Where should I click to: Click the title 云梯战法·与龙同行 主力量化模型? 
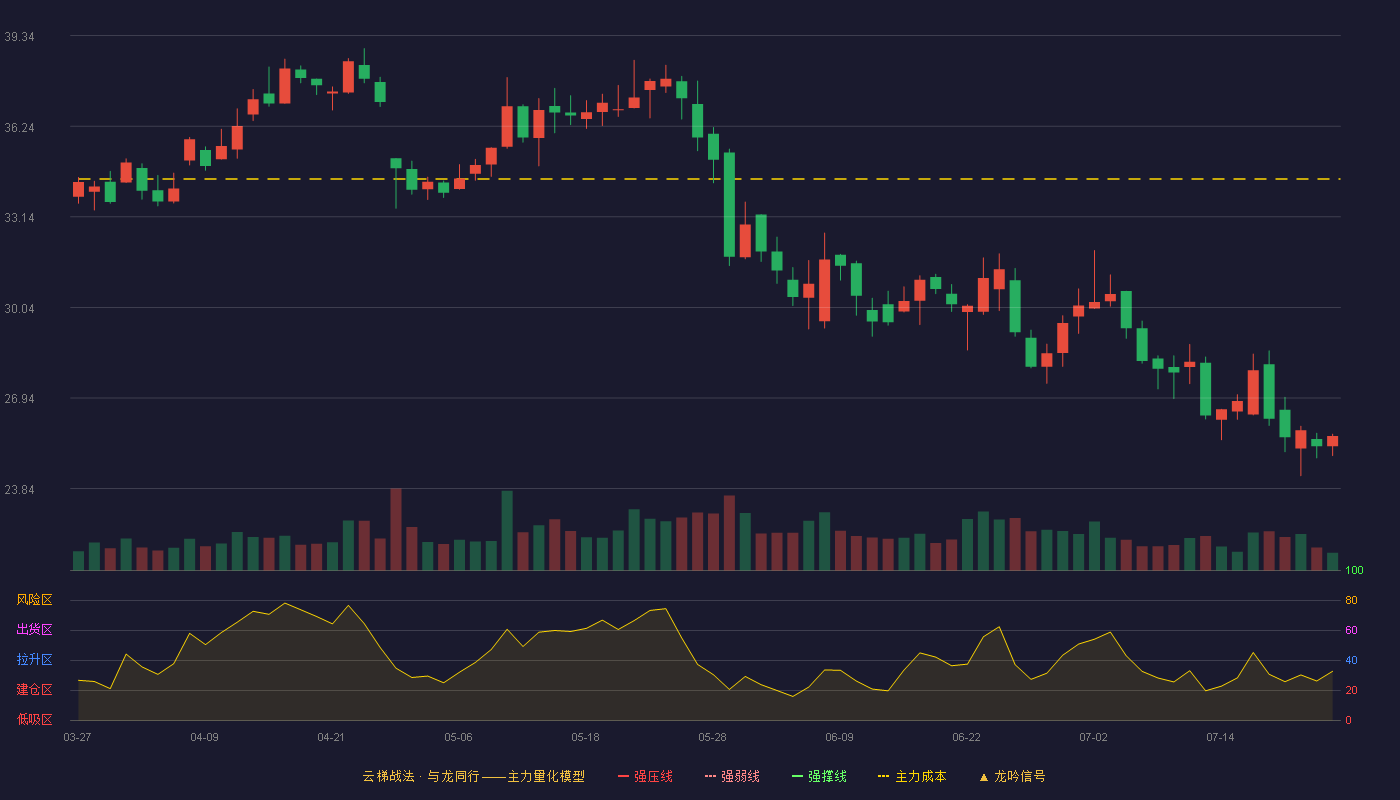[x=473, y=776]
